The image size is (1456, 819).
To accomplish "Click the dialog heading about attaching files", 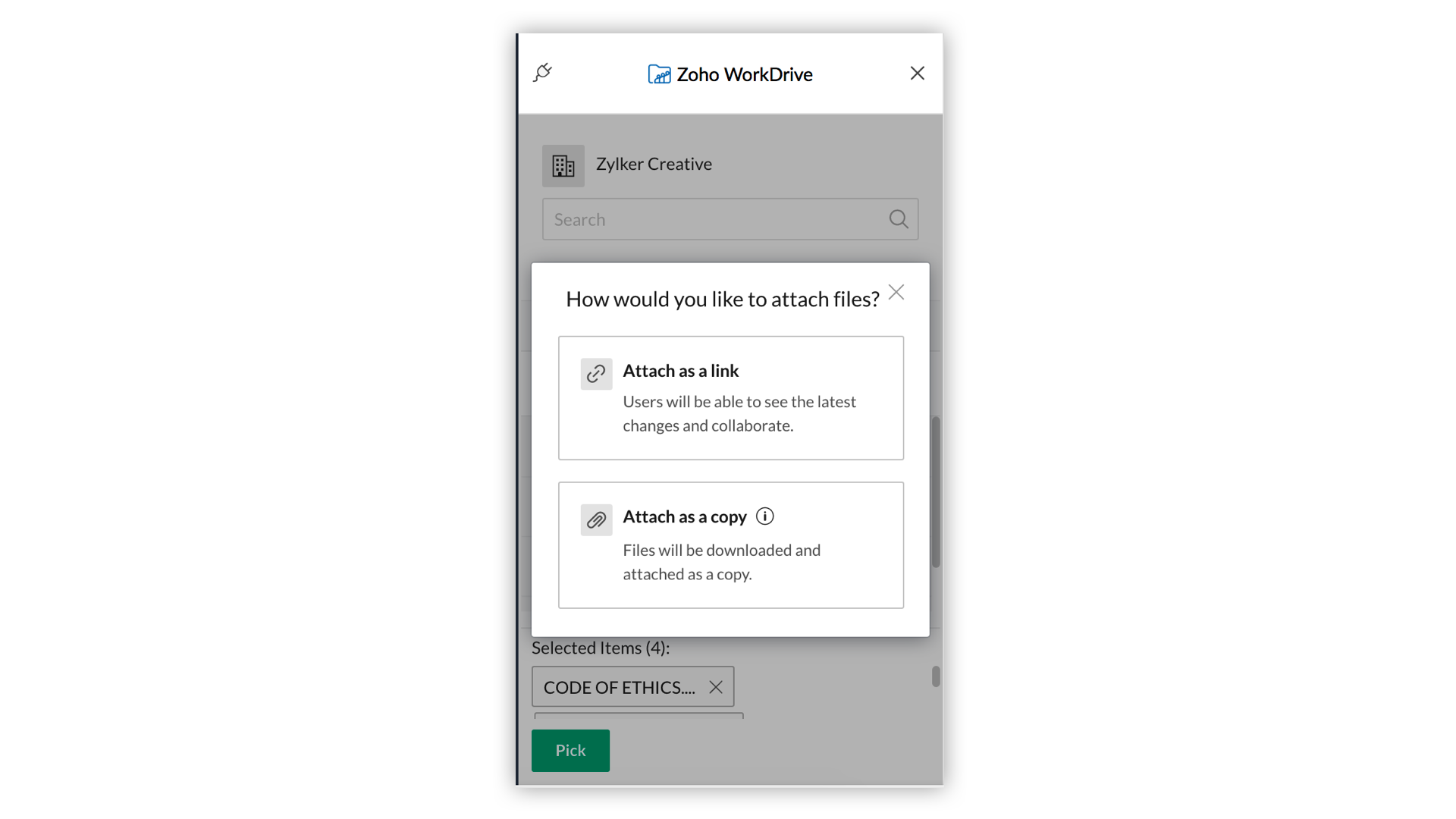I will [722, 299].
